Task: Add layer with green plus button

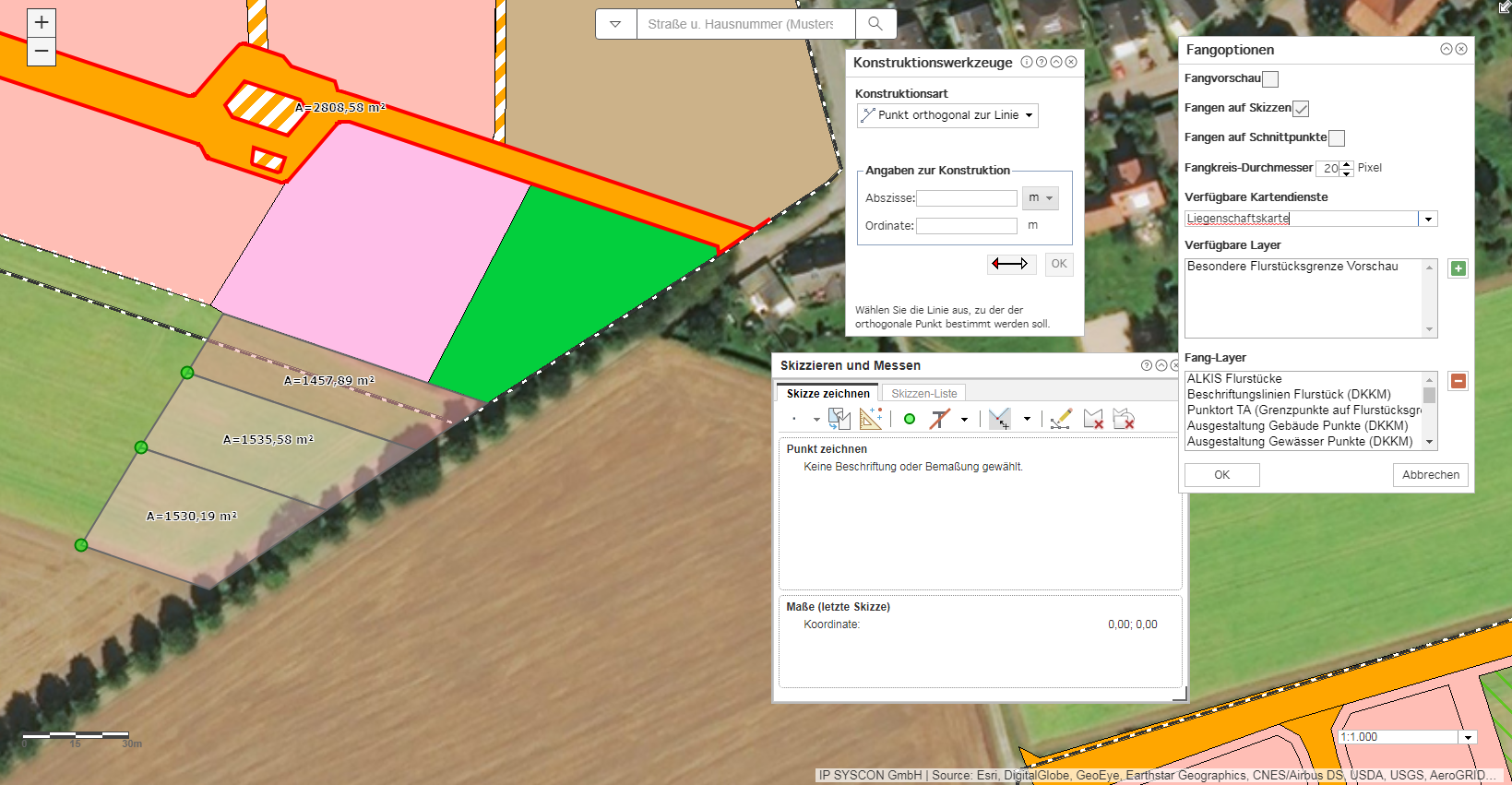Action: coord(1458,269)
